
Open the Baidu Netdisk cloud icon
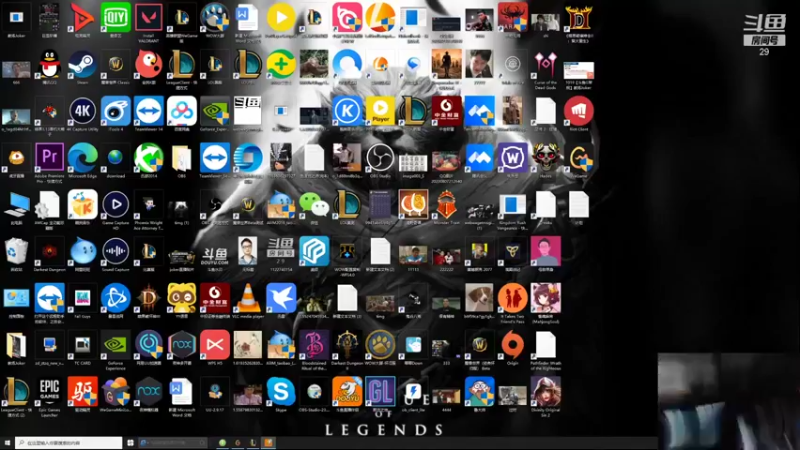coord(182,111)
